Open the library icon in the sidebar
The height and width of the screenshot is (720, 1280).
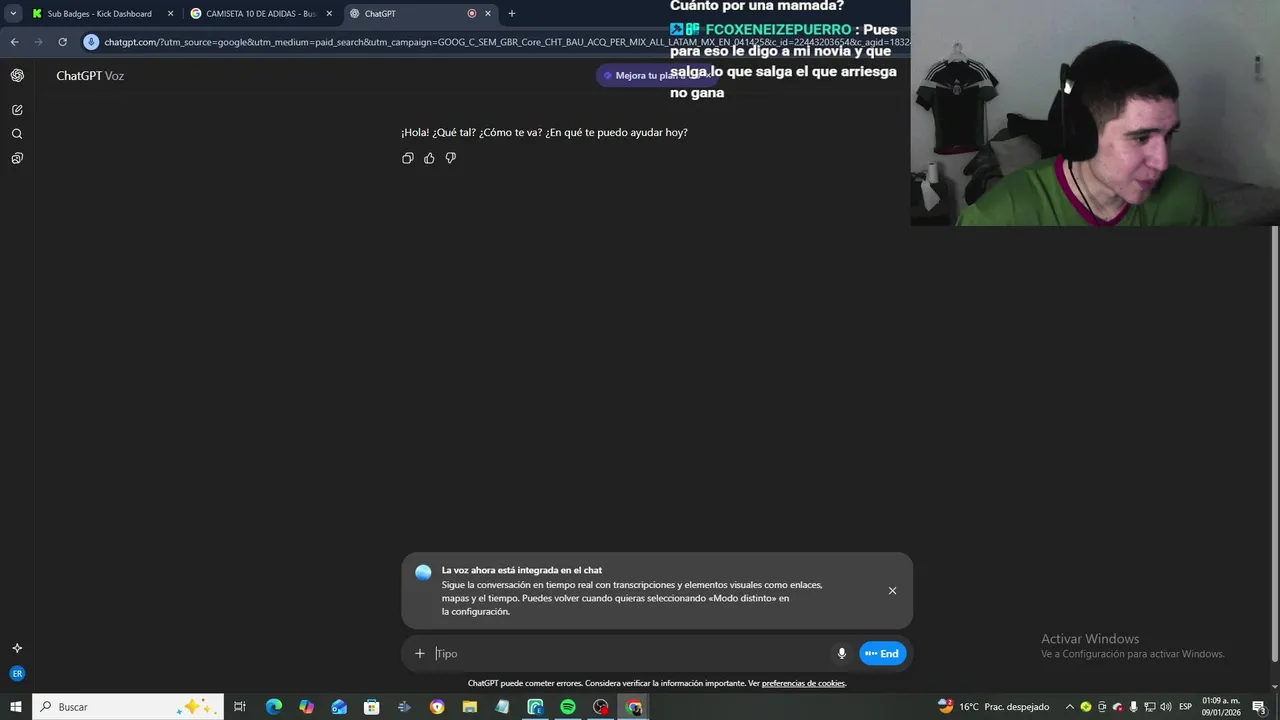click(17, 158)
